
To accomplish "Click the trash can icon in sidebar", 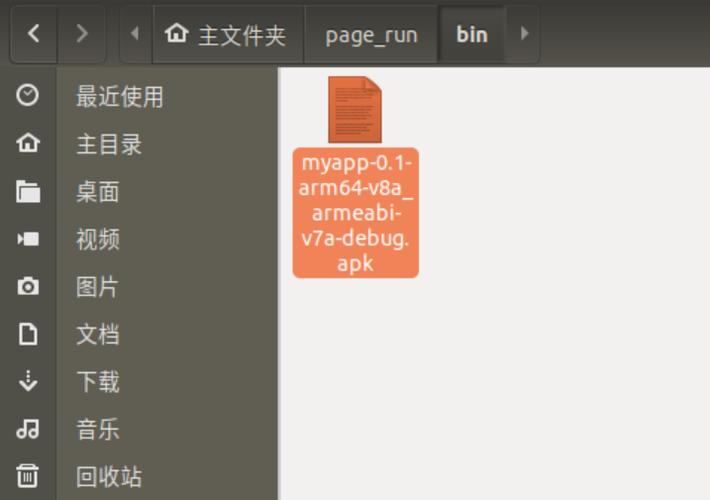I will coord(28,476).
